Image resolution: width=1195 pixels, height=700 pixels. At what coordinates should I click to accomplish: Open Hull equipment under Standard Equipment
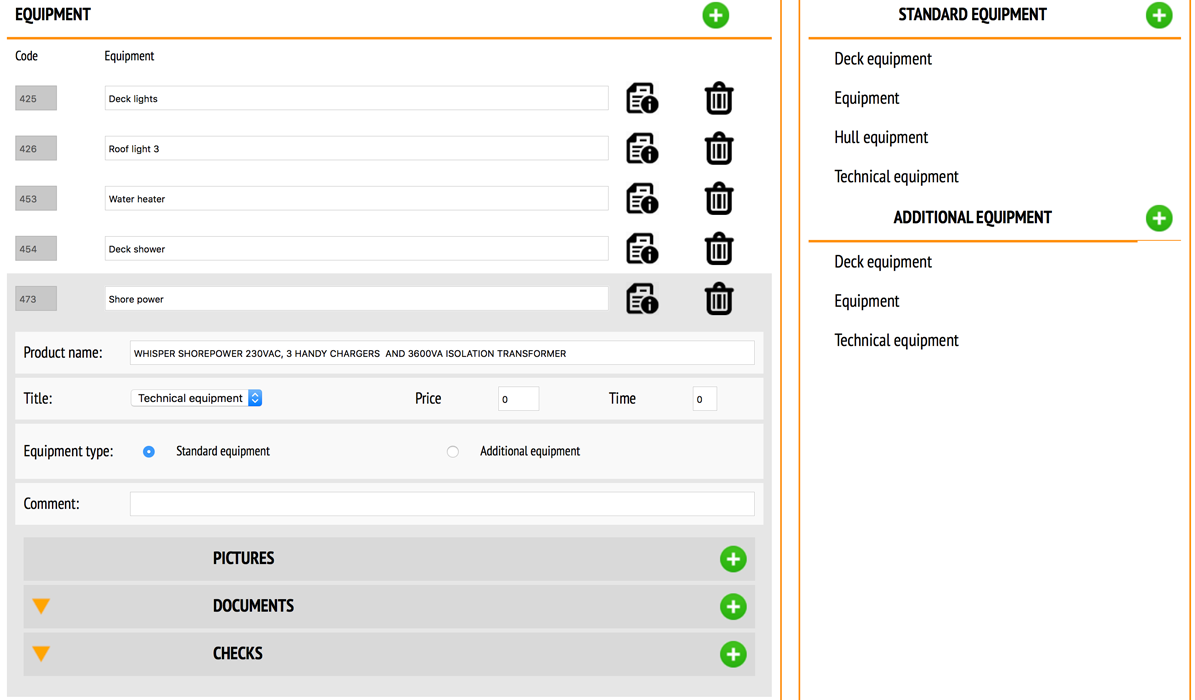[880, 138]
